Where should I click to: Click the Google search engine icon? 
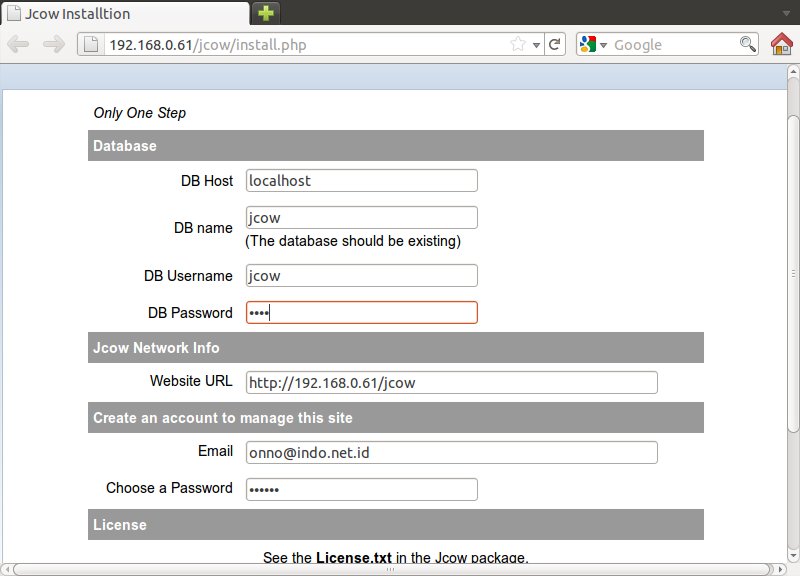coord(587,44)
